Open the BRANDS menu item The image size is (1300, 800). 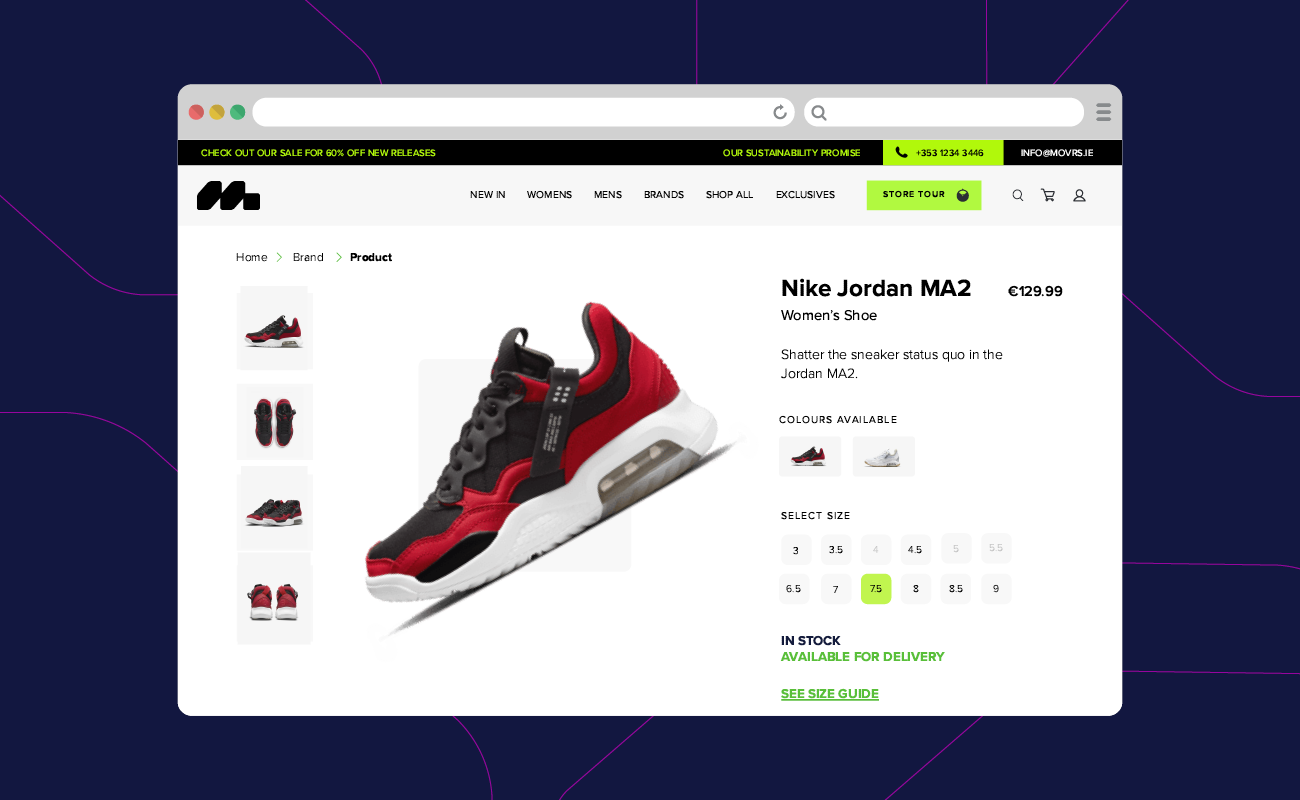(x=664, y=195)
